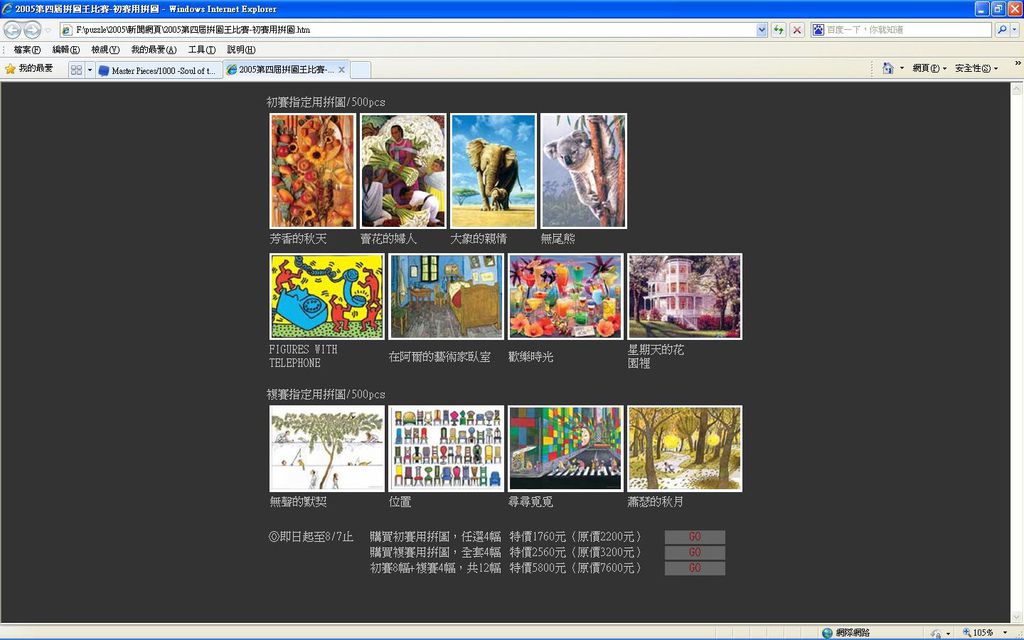Open the 說明 (Help) menu
The image size is (1024, 640).
point(241,50)
